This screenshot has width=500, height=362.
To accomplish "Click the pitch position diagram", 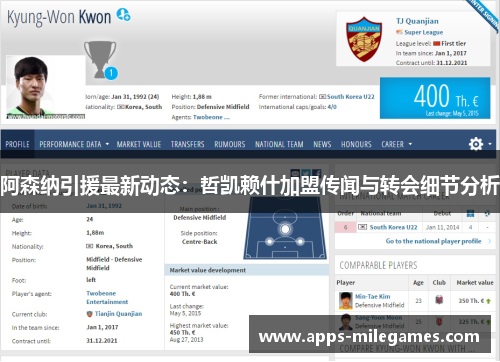I will [285, 228].
